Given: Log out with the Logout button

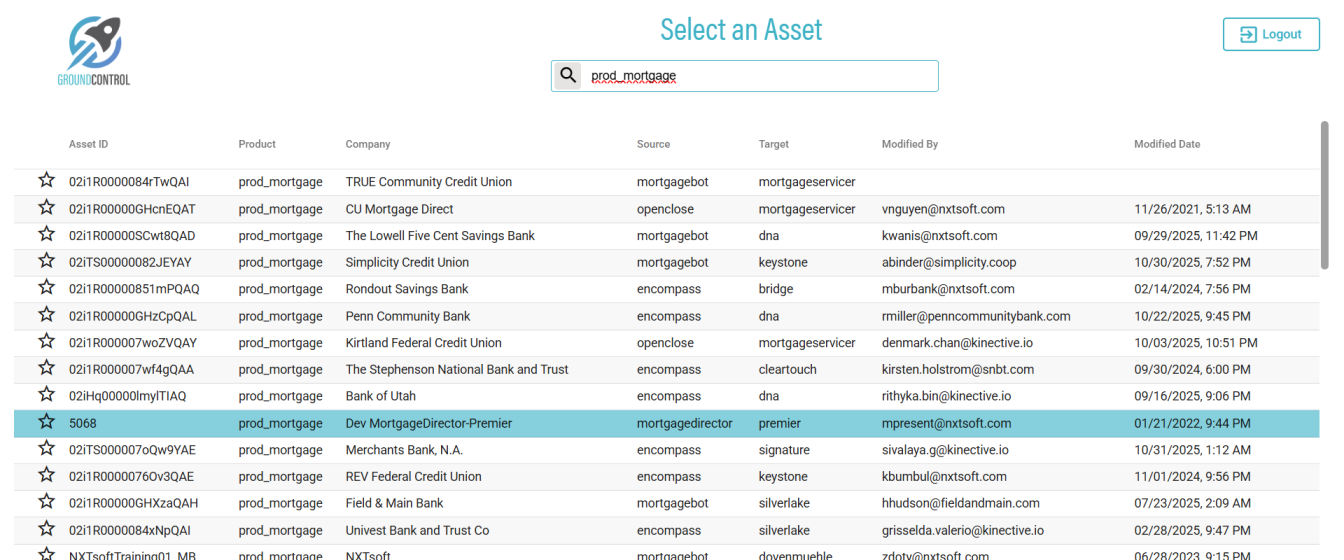Looking at the screenshot, I should pos(1271,34).
